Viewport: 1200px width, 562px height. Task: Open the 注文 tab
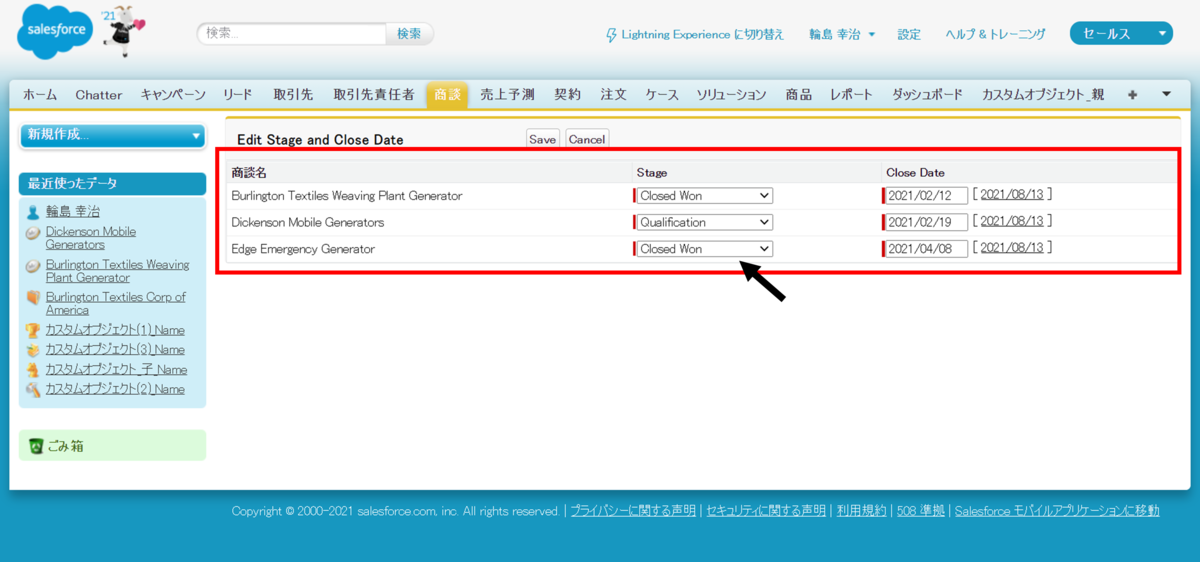pos(613,95)
